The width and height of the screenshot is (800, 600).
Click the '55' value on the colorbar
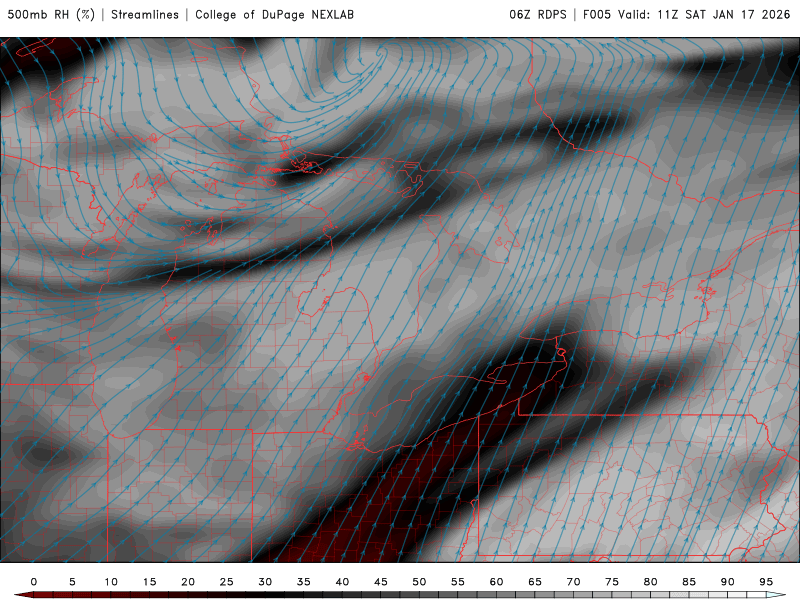458,582
